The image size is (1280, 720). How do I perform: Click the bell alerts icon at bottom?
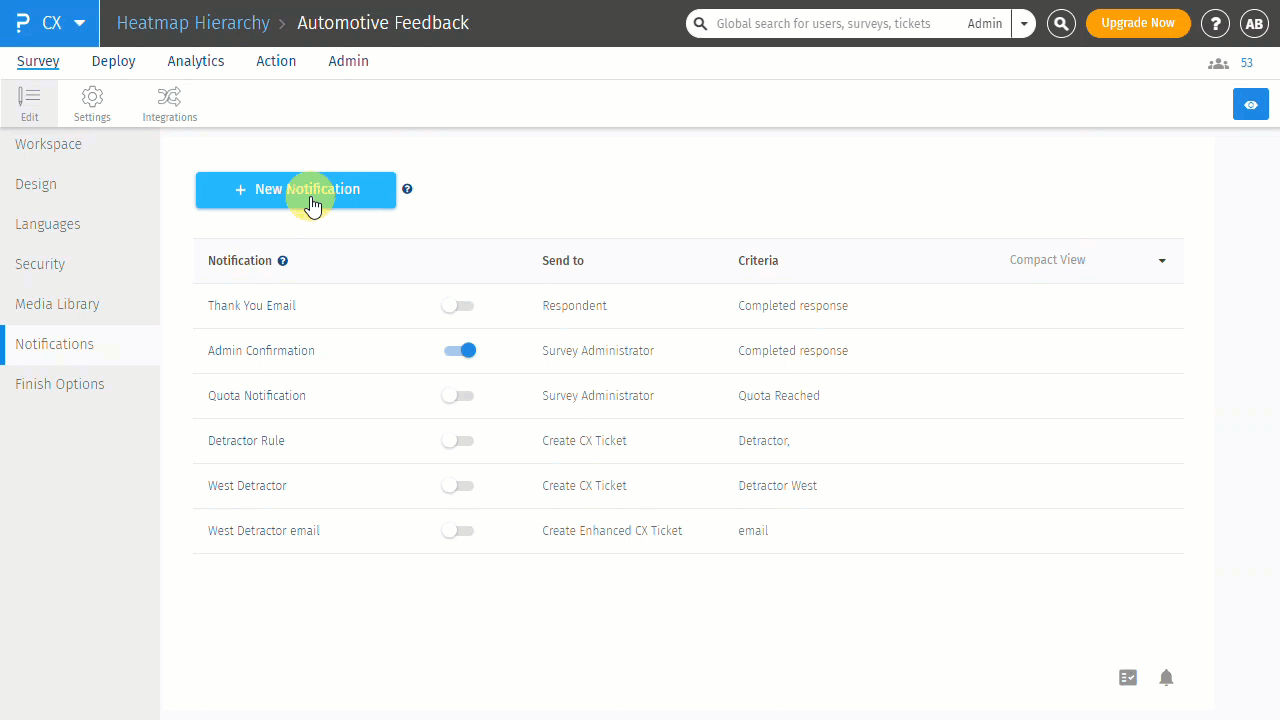pyautogui.click(x=1166, y=678)
